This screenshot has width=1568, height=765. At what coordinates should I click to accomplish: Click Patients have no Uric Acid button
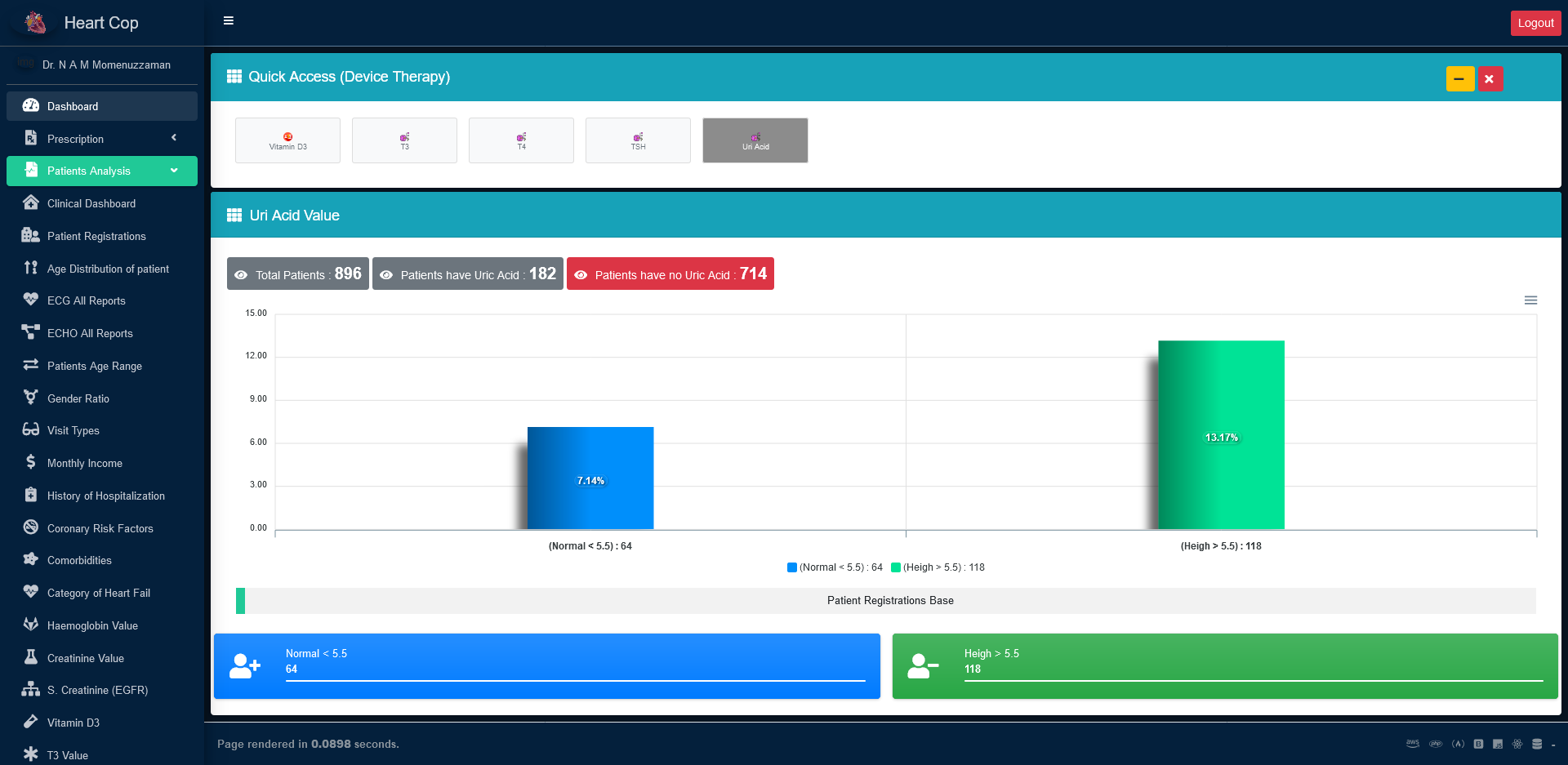670,274
